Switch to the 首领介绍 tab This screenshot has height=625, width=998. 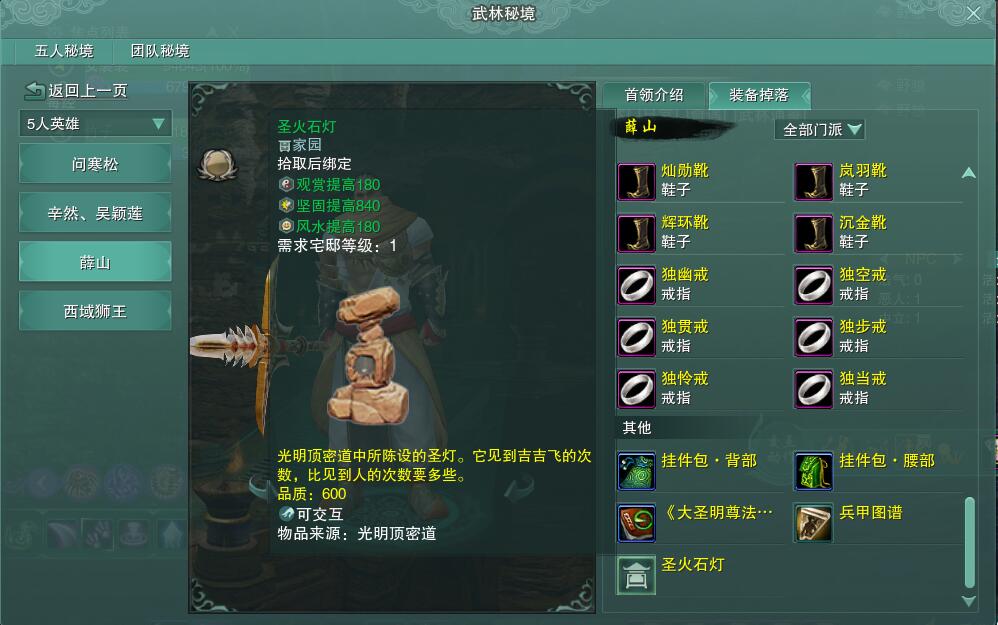(654, 95)
